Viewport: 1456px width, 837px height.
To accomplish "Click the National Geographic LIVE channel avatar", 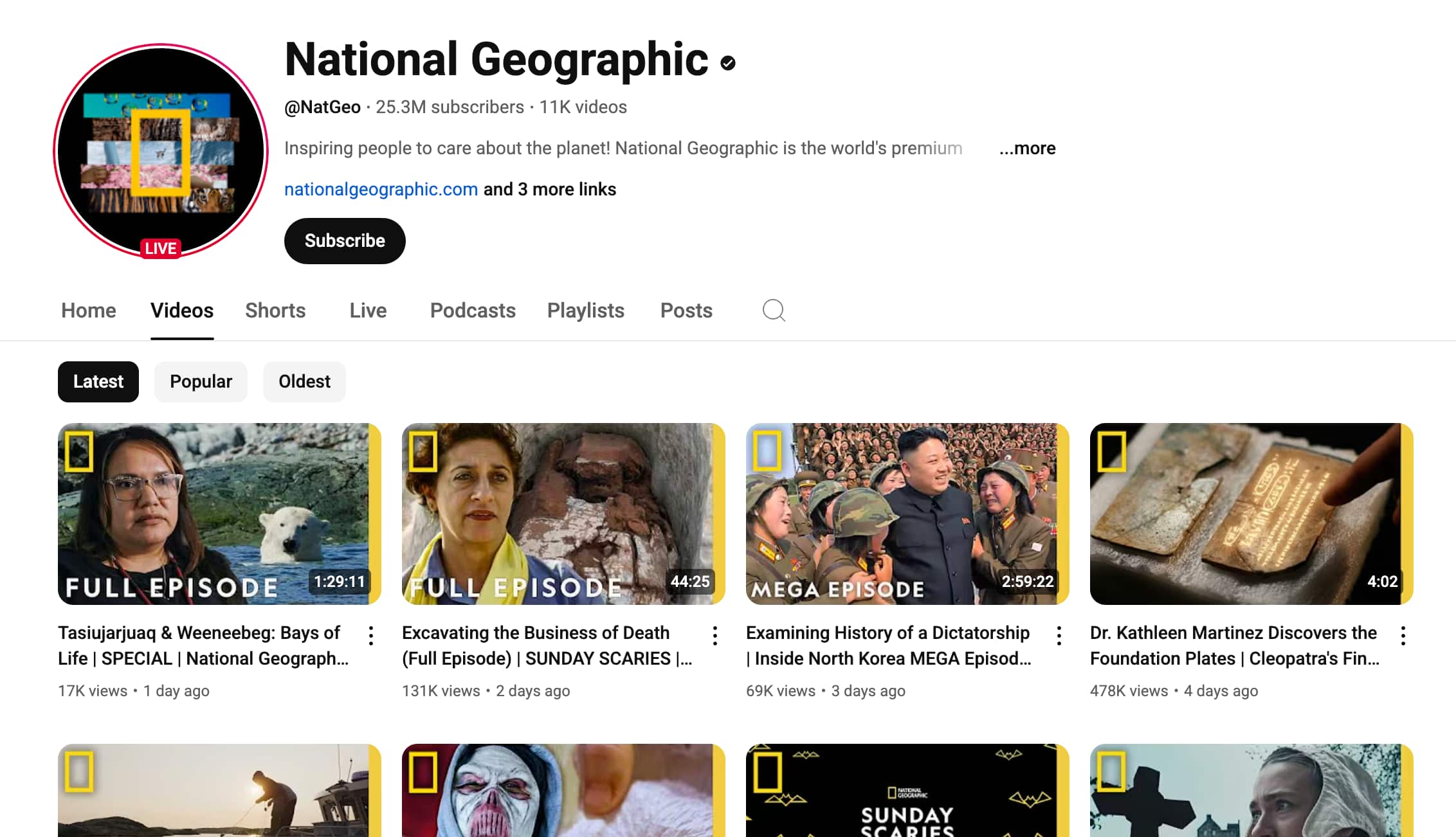I will coord(161,149).
